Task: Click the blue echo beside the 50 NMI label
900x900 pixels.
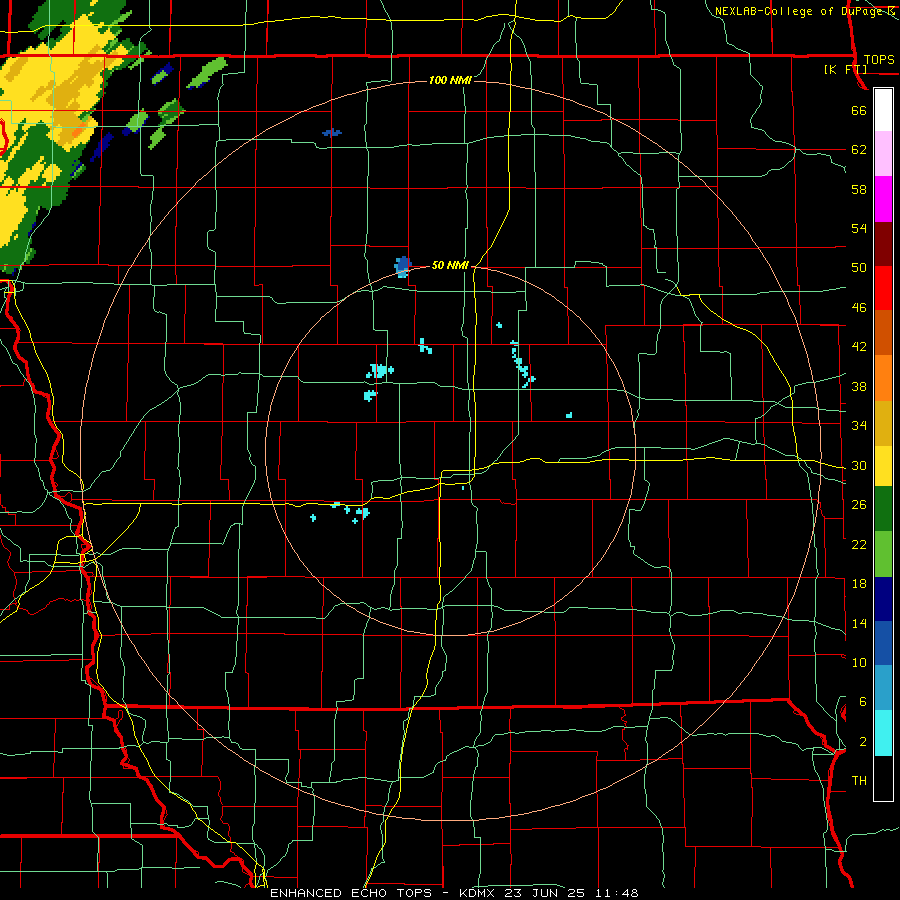Action: [403, 267]
